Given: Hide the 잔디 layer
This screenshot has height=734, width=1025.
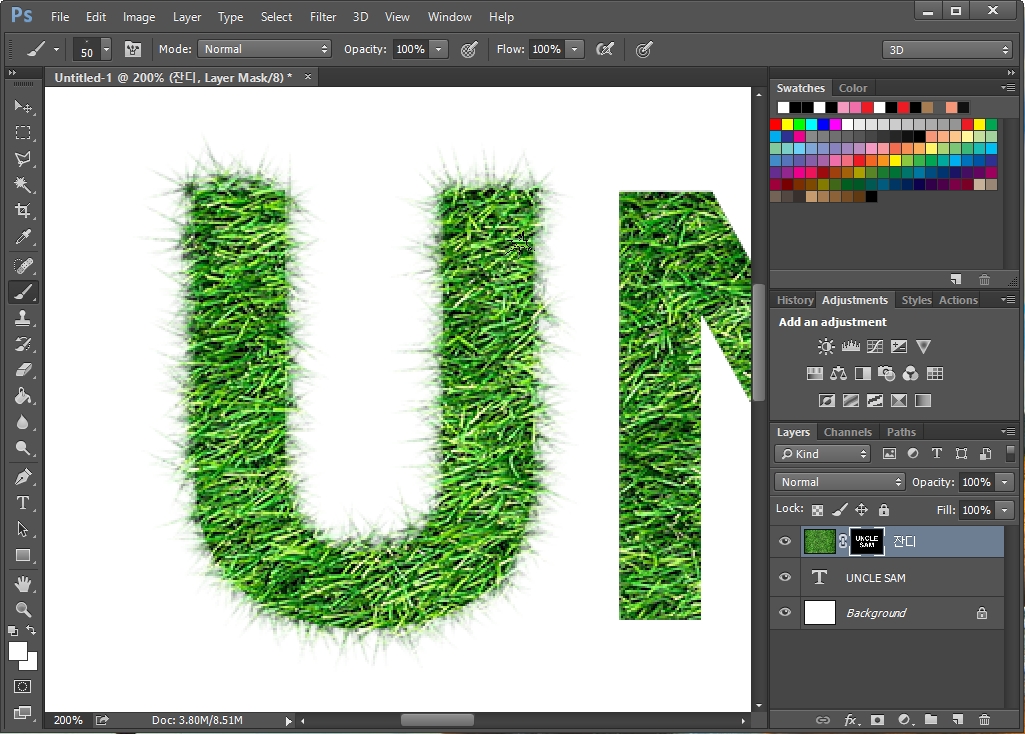Looking at the screenshot, I should tap(785, 541).
